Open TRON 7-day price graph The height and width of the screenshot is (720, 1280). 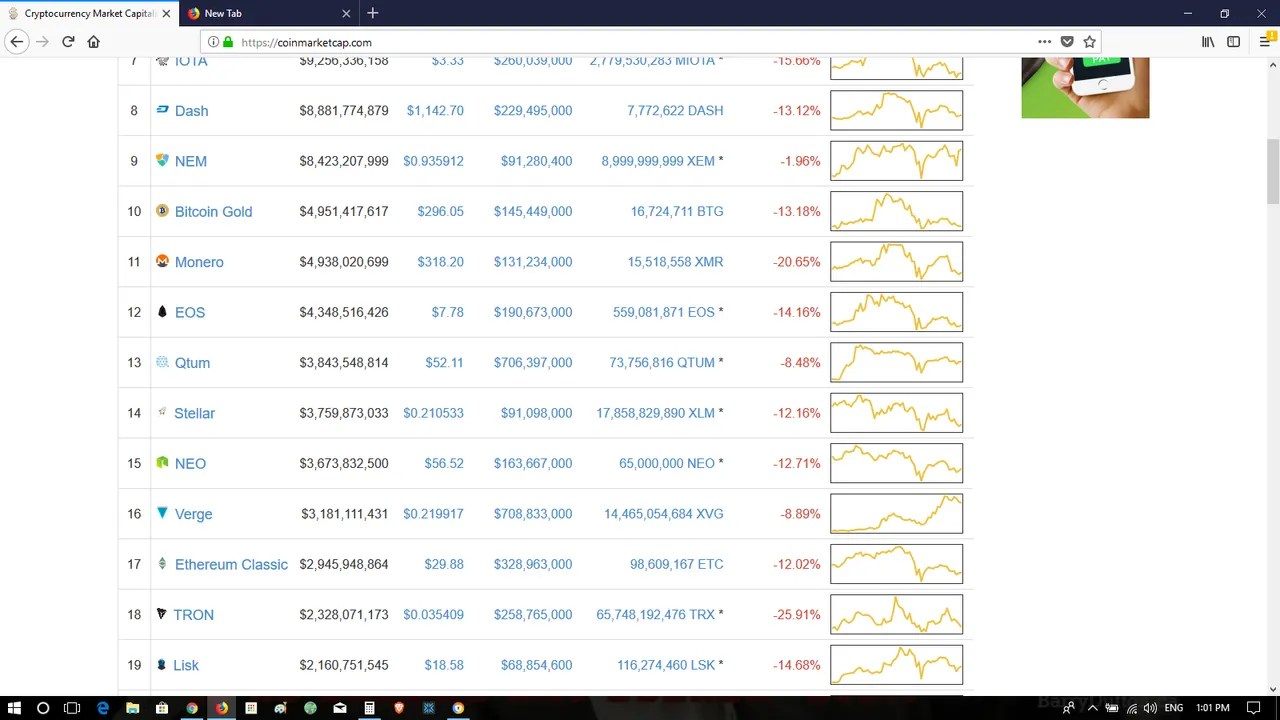[x=896, y=615]
